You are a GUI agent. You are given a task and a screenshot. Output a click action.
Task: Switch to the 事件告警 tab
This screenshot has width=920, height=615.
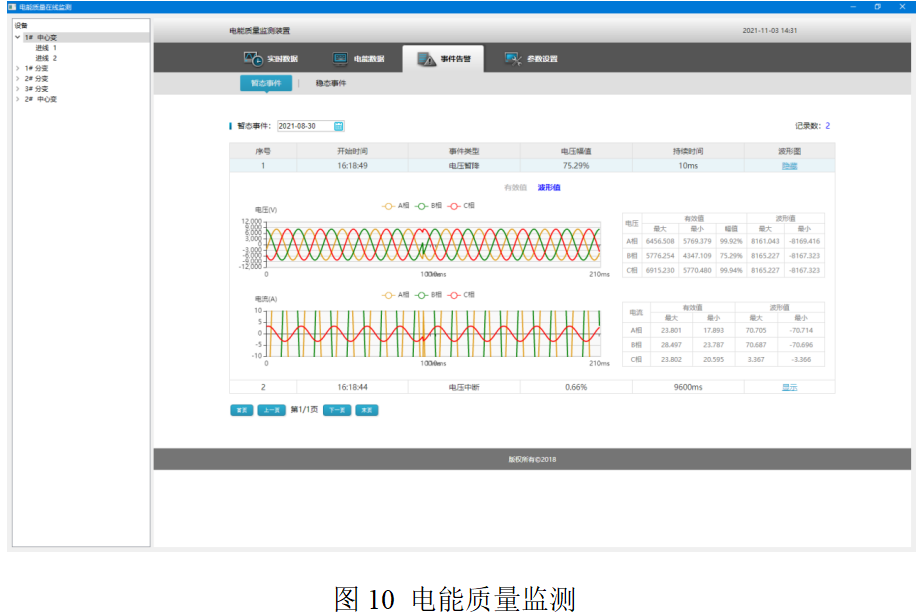(444, 59)
